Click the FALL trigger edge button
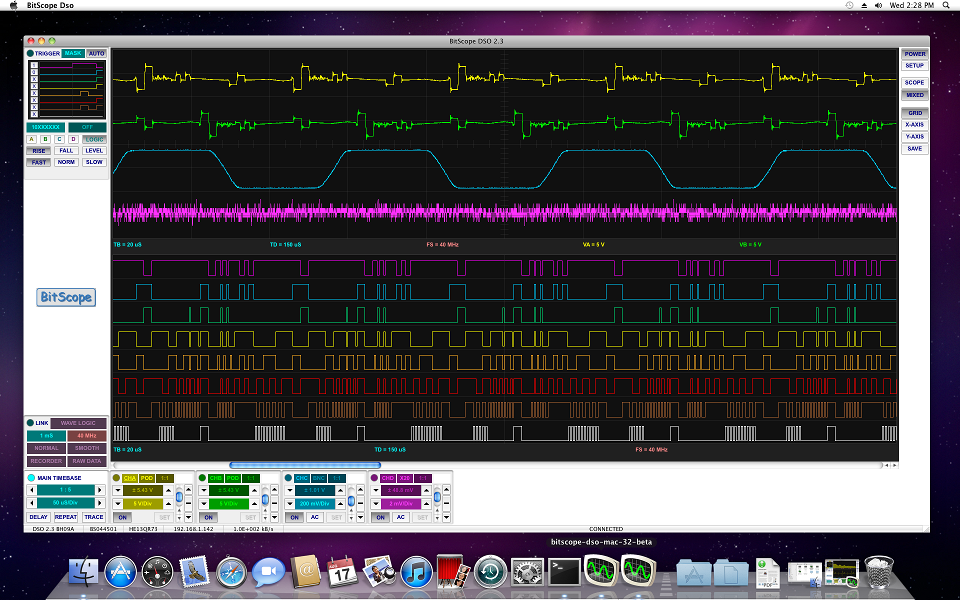 67,150
